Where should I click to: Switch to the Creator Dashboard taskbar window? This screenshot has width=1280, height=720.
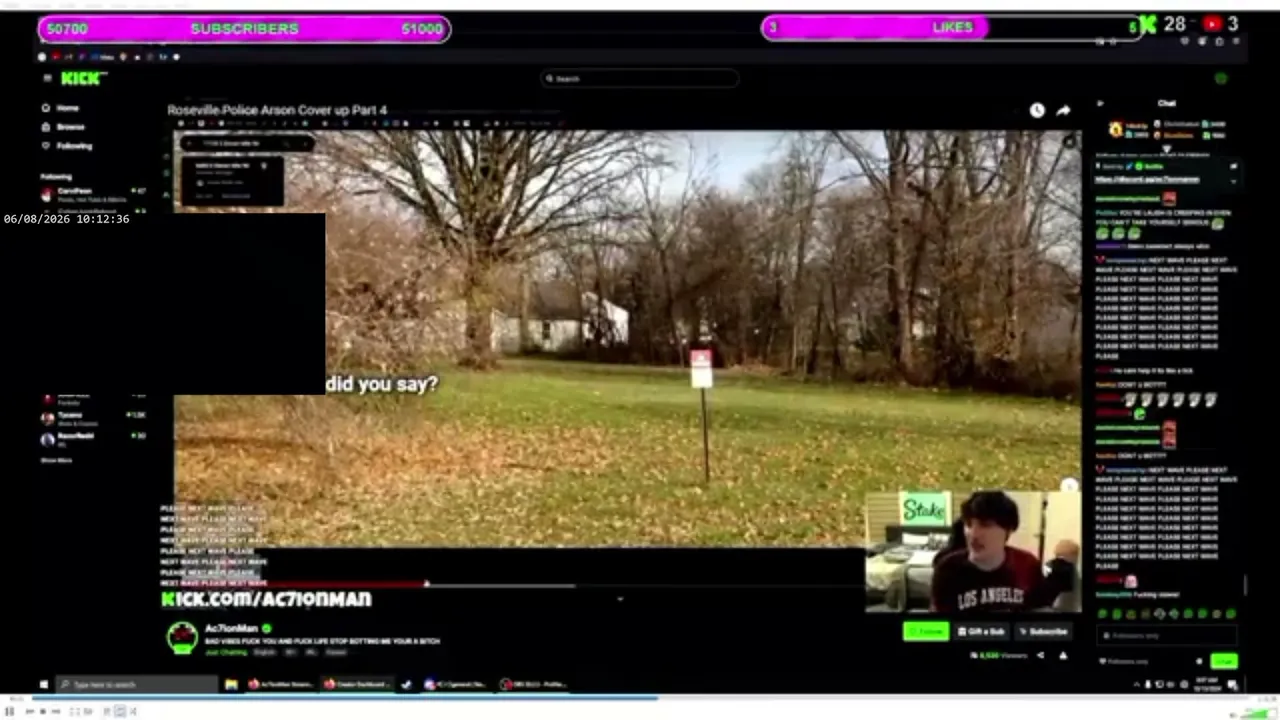coord(357,685)
